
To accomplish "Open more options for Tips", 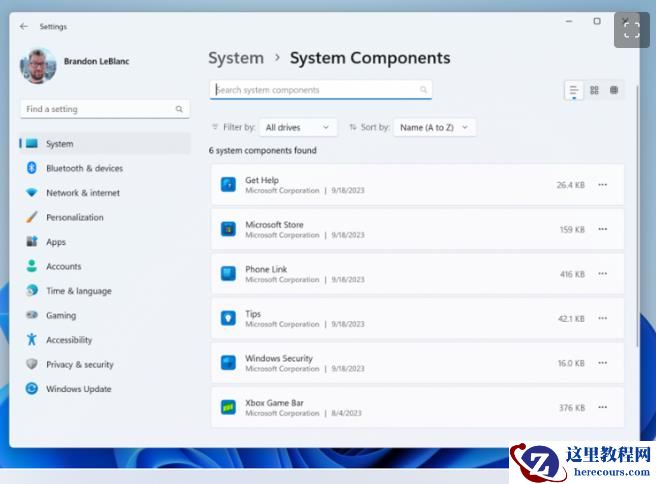I will point(602,318).
